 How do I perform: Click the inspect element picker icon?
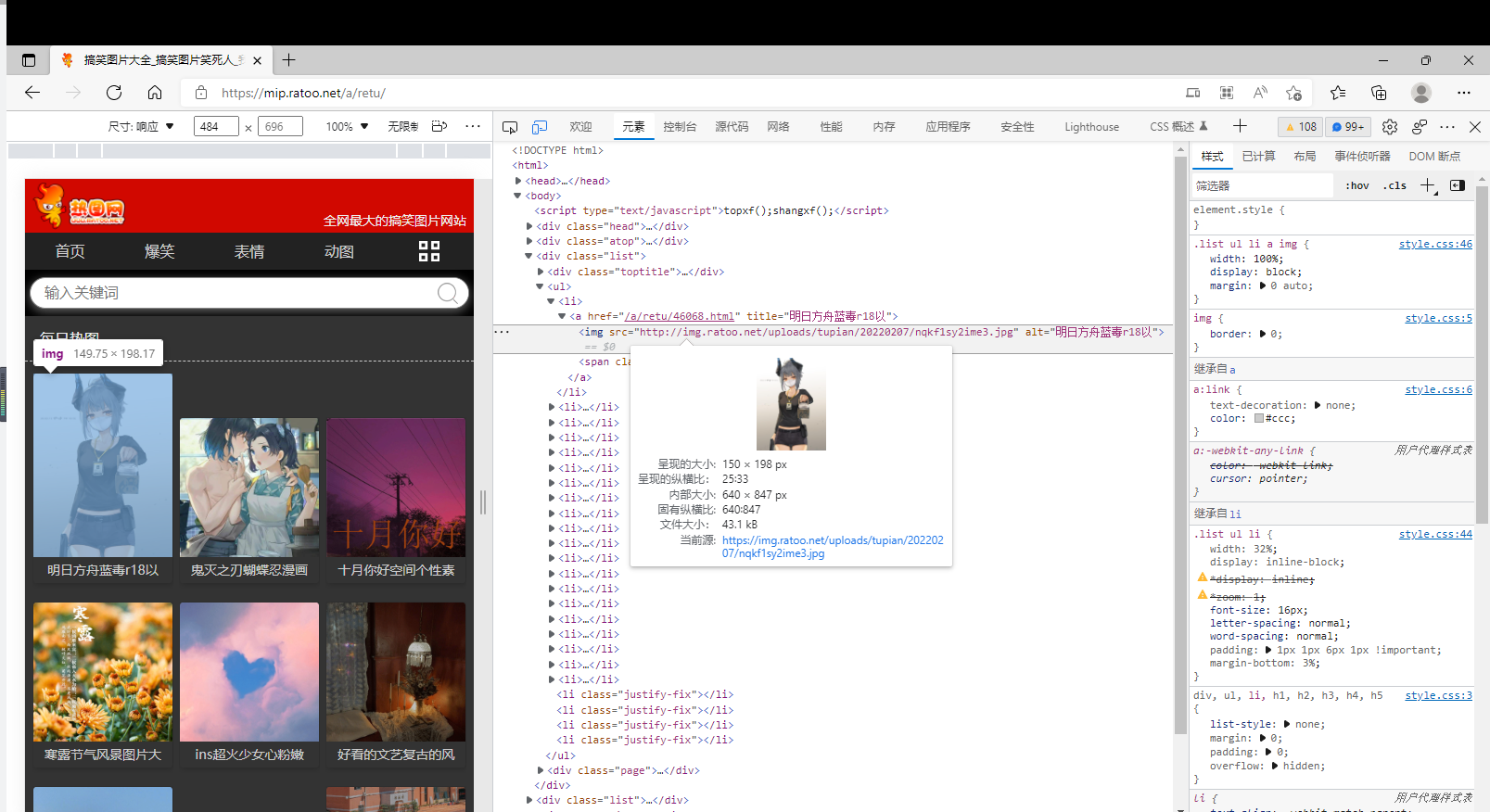[x=510, y=127]
